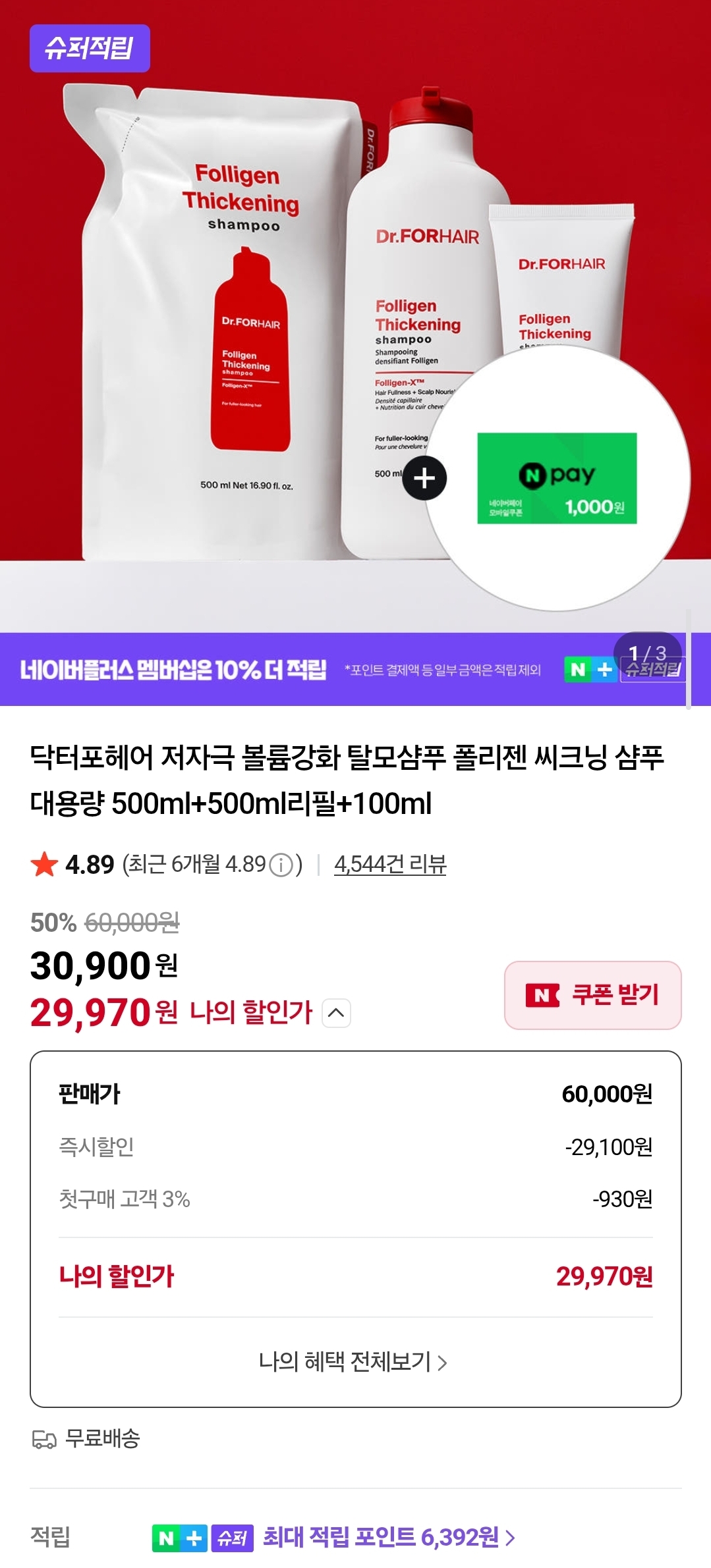Image resolution: width=711 pixels, height=1568 pixels.
Task: Tap the 1/3 image page indicator
Action: tap(648, 654)
